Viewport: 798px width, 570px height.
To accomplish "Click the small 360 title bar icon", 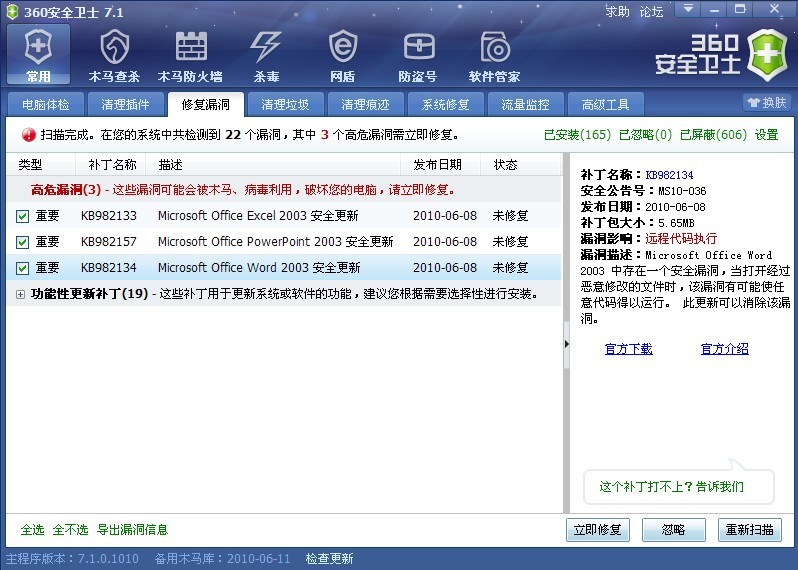I will tap(12, 12).
